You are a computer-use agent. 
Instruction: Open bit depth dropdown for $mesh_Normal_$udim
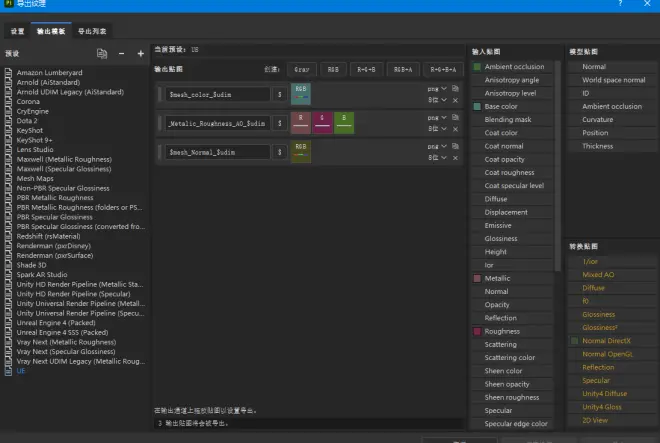pos(437,157)
